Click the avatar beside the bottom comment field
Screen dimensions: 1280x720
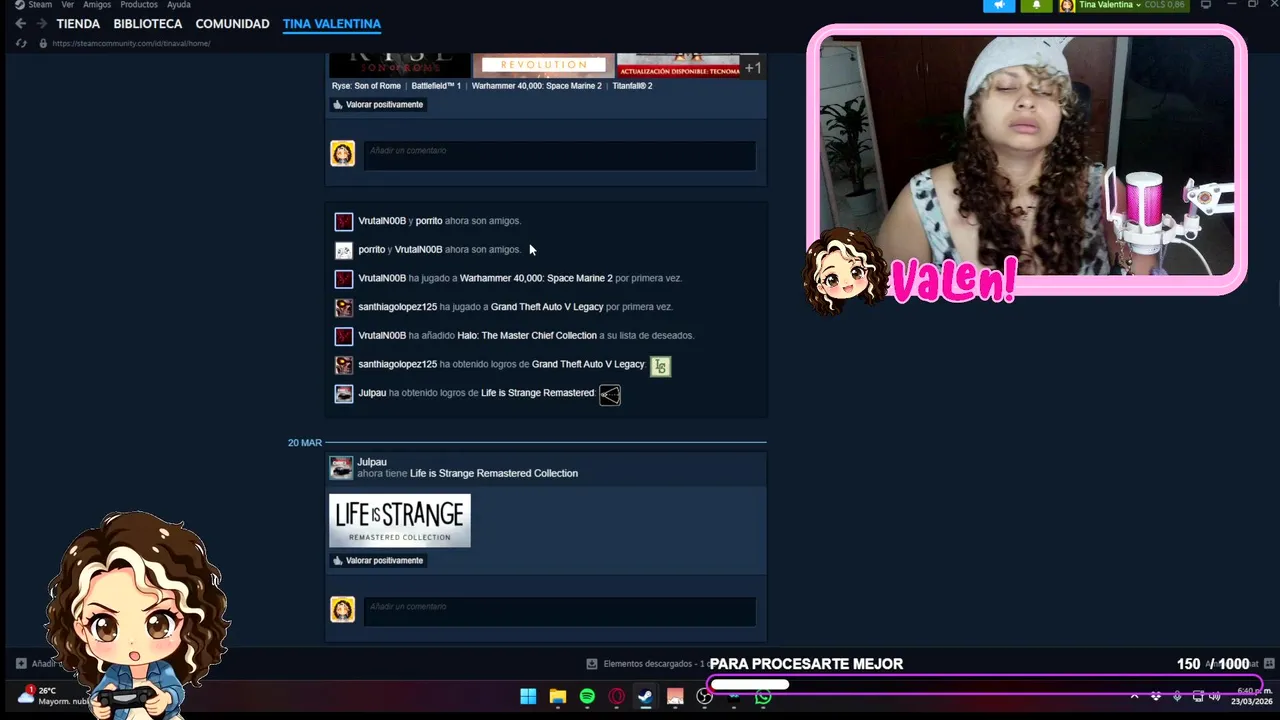pyautogui.click(x=343, y=609)
